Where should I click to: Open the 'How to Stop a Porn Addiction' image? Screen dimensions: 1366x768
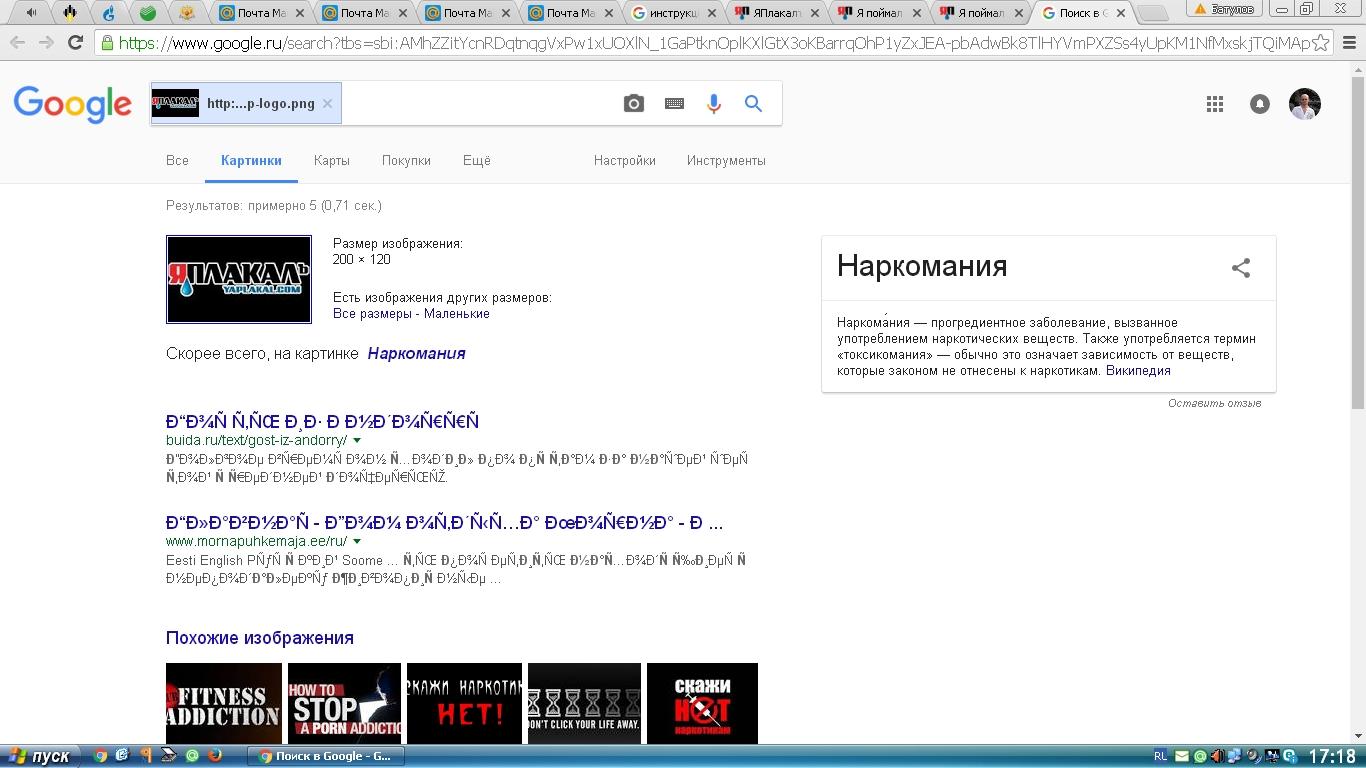[344, 704]
